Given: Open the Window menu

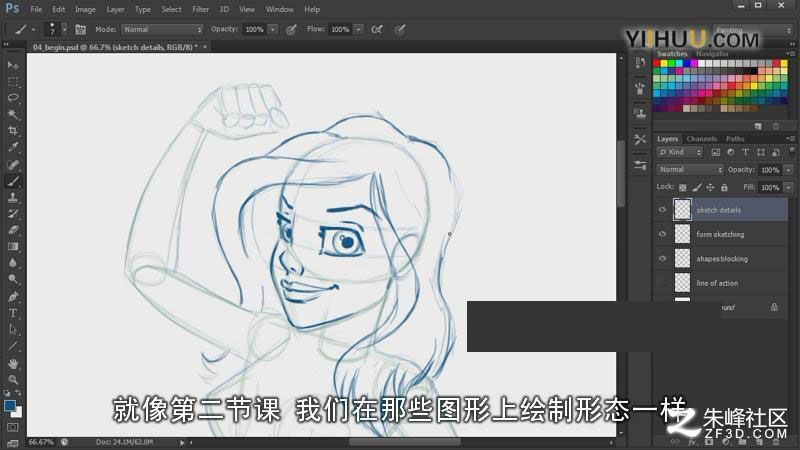Looking at the screenshot, I should [280, 9].
